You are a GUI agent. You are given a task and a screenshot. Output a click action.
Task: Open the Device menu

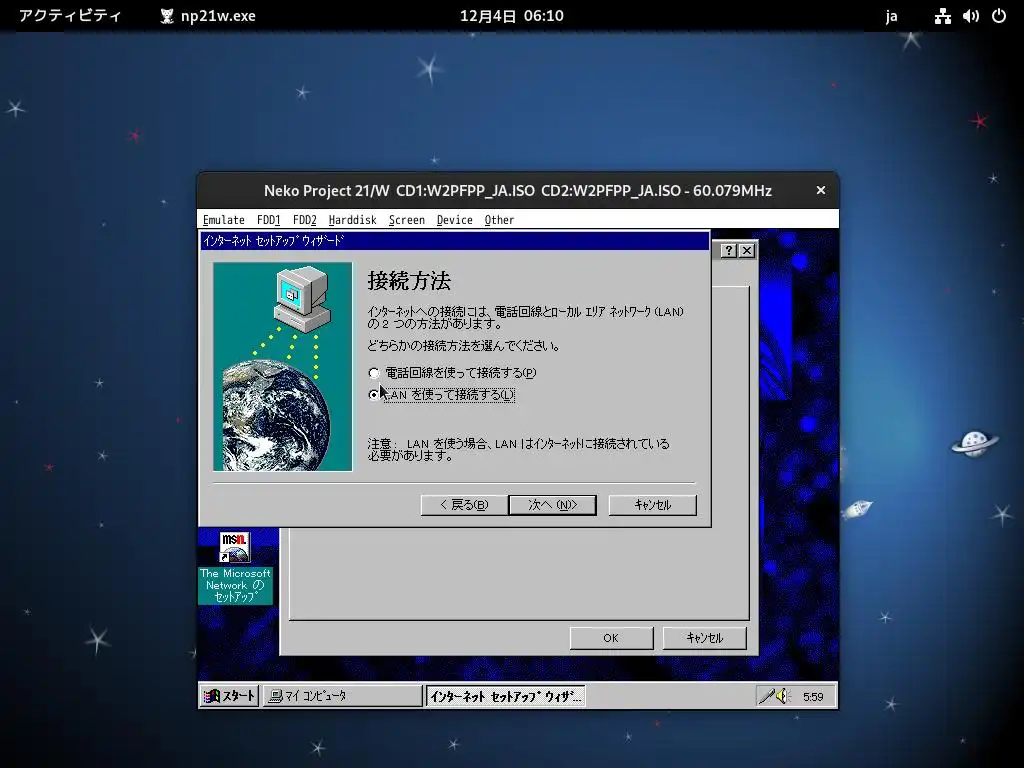click(455, 220)
